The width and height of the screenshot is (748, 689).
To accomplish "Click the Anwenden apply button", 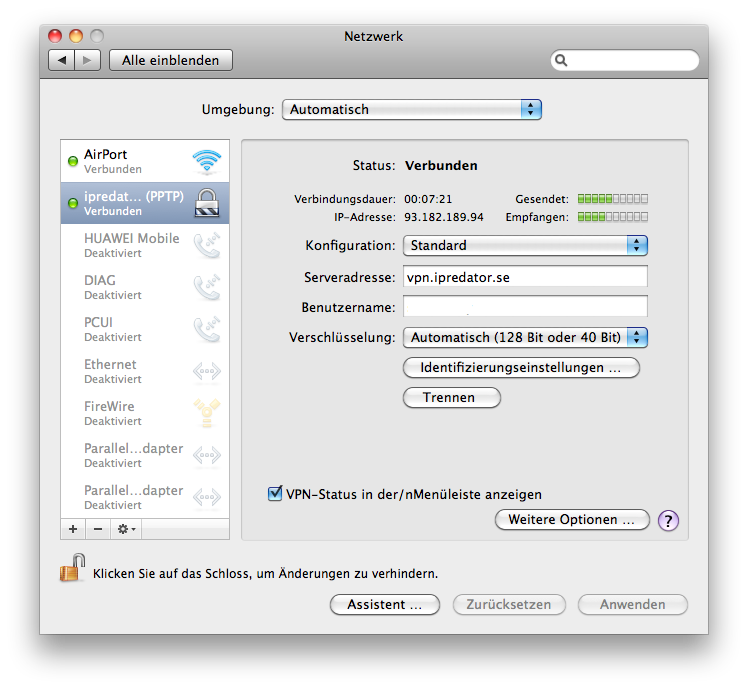I will tap(633, 605).
